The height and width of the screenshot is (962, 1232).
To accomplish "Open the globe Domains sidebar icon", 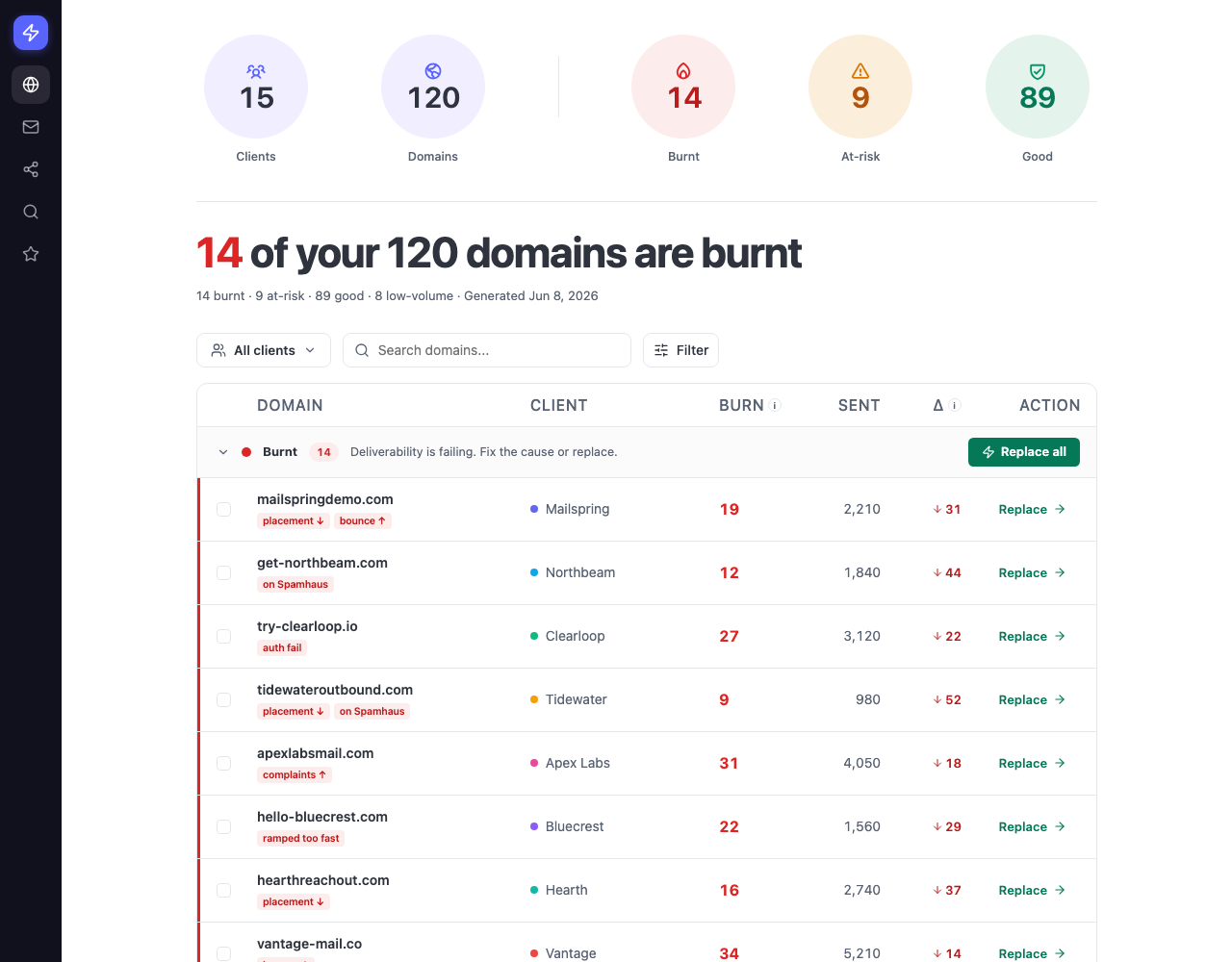I will [31, 85].
